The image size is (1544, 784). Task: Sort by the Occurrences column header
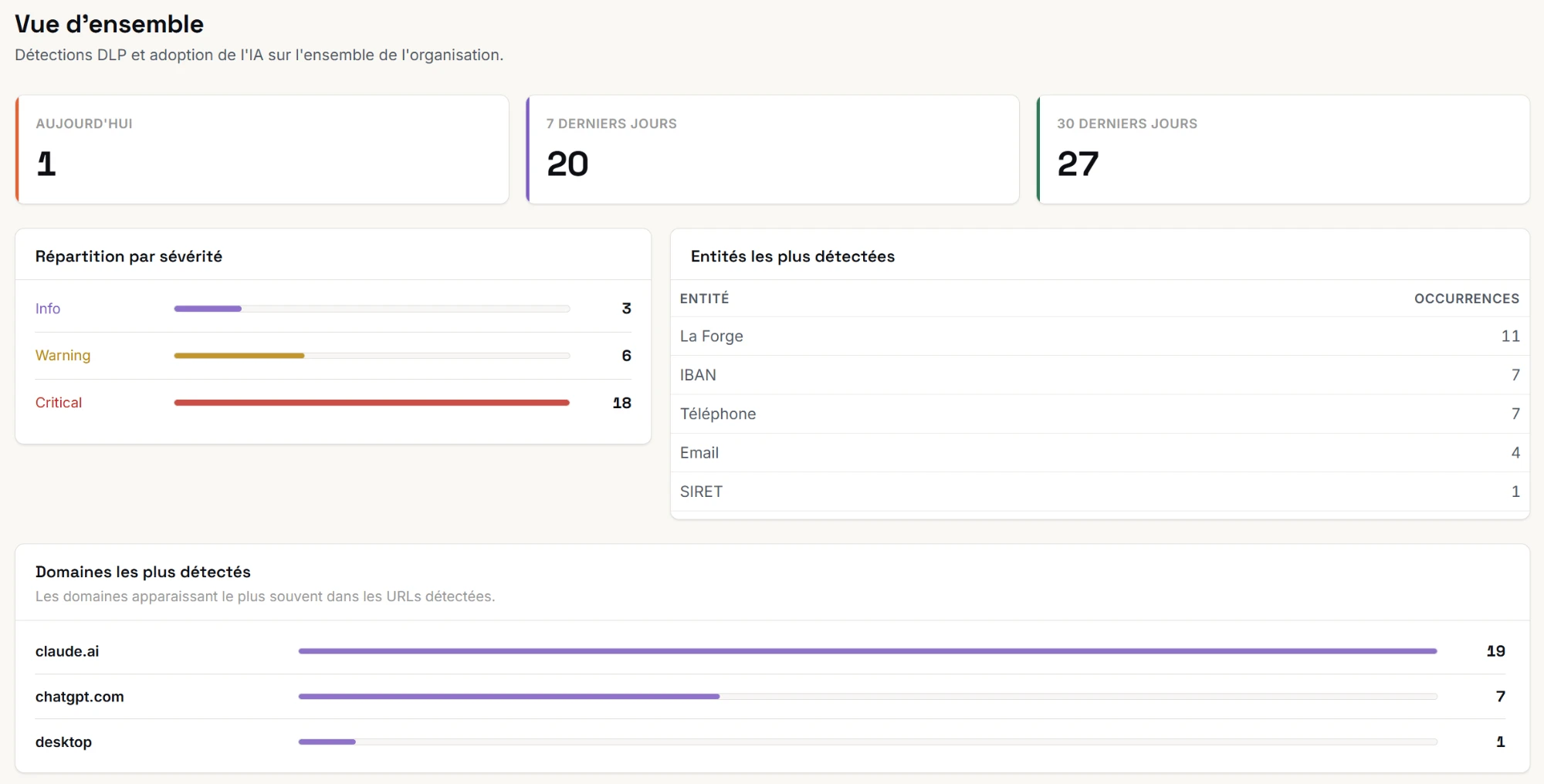point(1466,299)
